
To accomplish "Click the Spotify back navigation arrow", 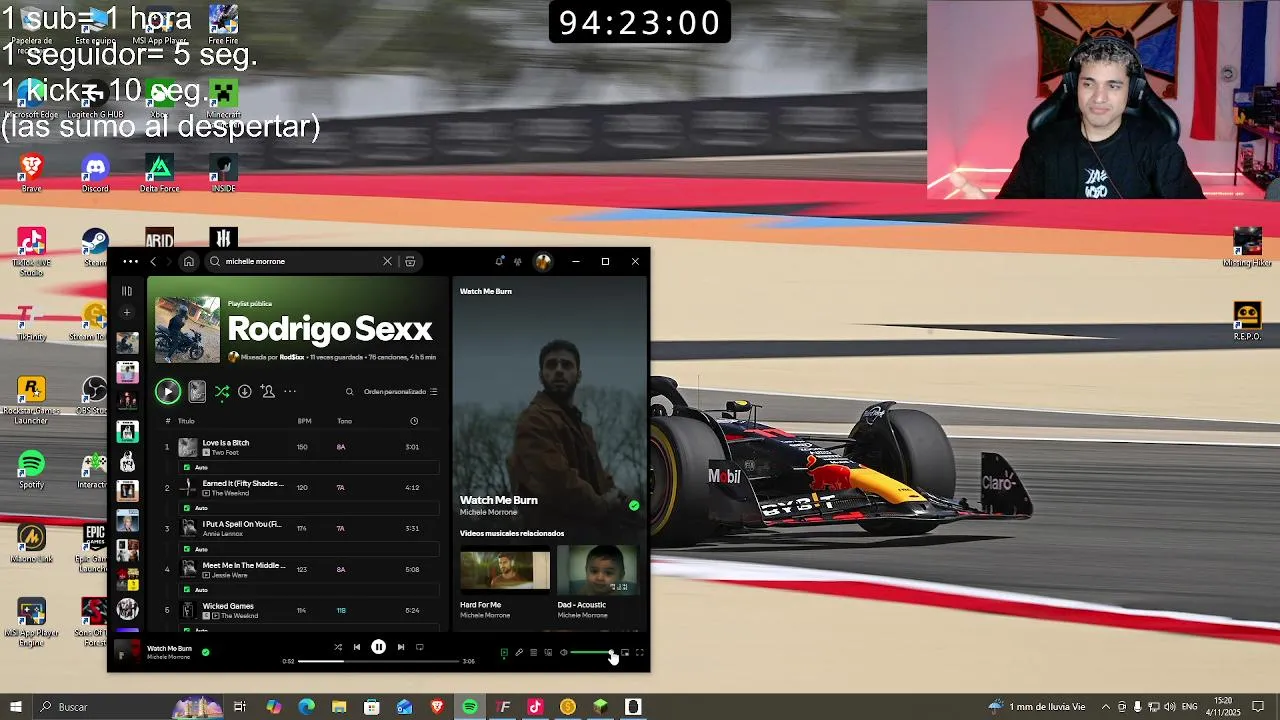I will coord(153,261).
